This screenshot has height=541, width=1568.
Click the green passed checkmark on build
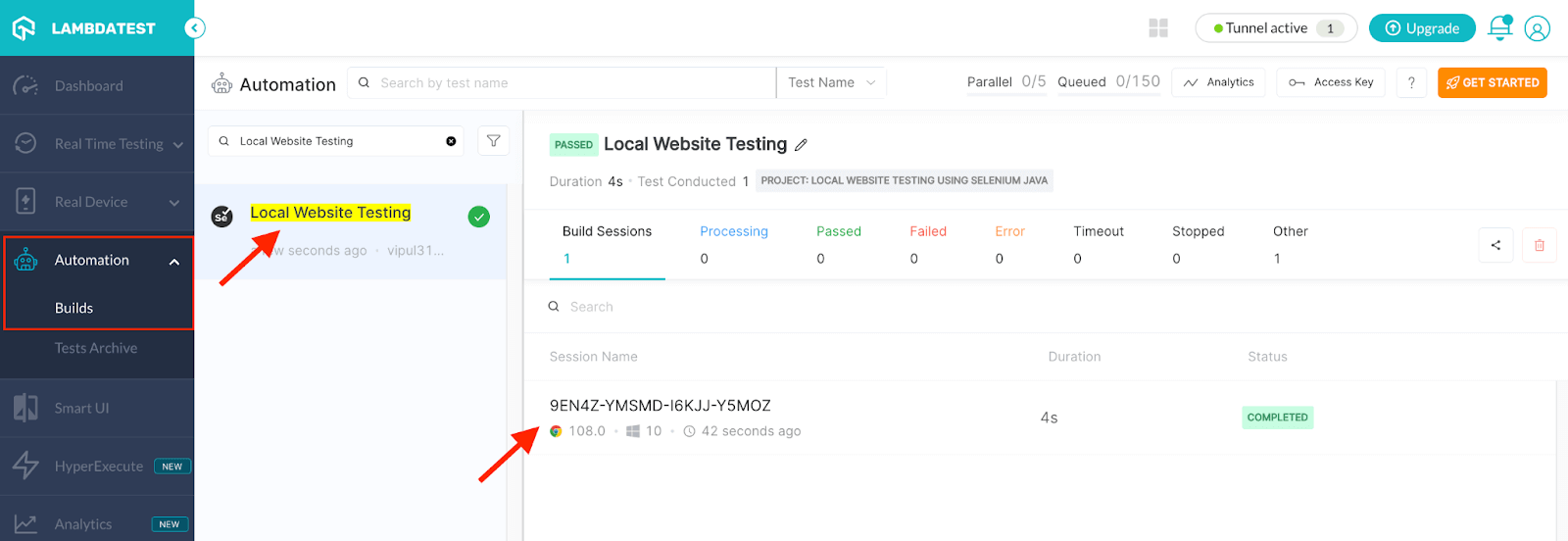[478, 217]
